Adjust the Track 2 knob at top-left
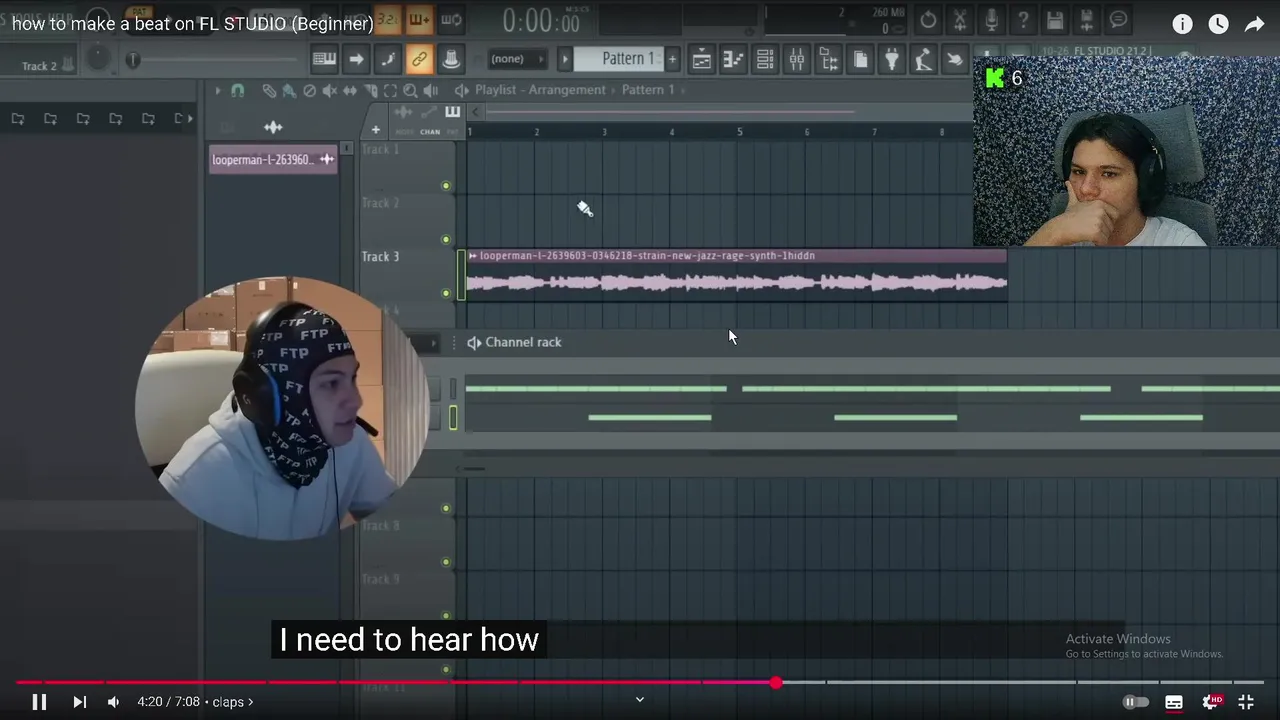This screenshot has width=1280, height=720. pos(97,59)
